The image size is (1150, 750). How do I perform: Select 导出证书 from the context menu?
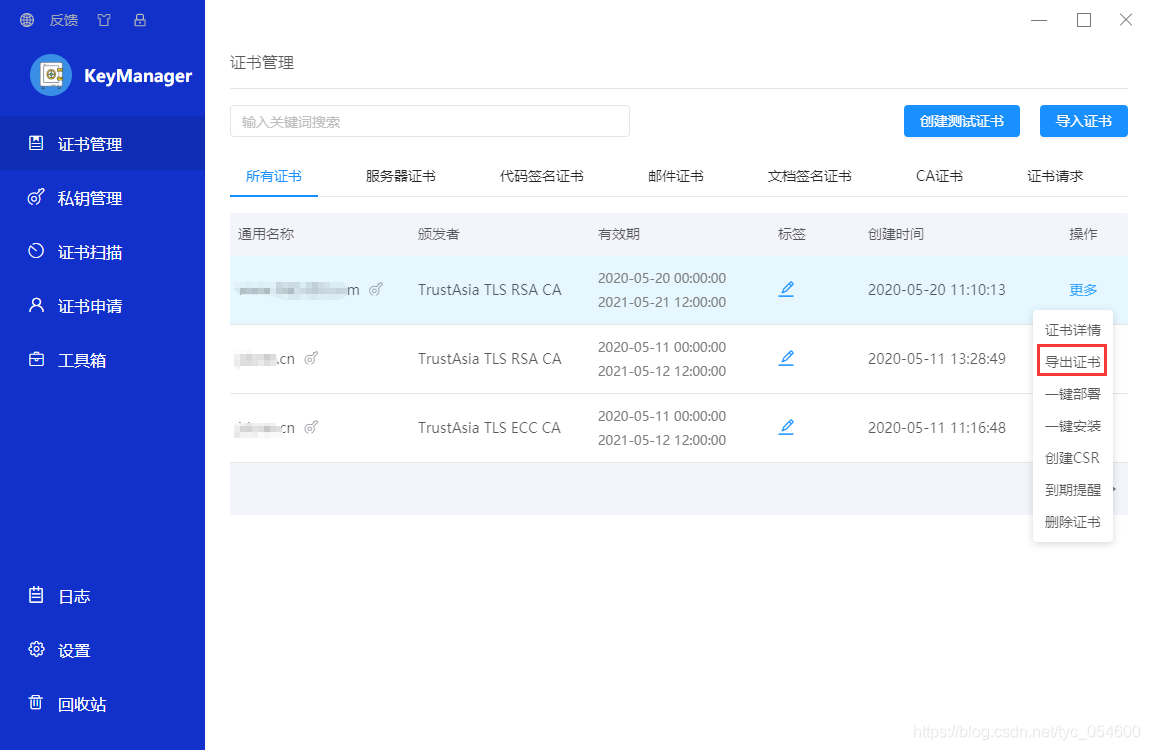(x=1071, y=361)
